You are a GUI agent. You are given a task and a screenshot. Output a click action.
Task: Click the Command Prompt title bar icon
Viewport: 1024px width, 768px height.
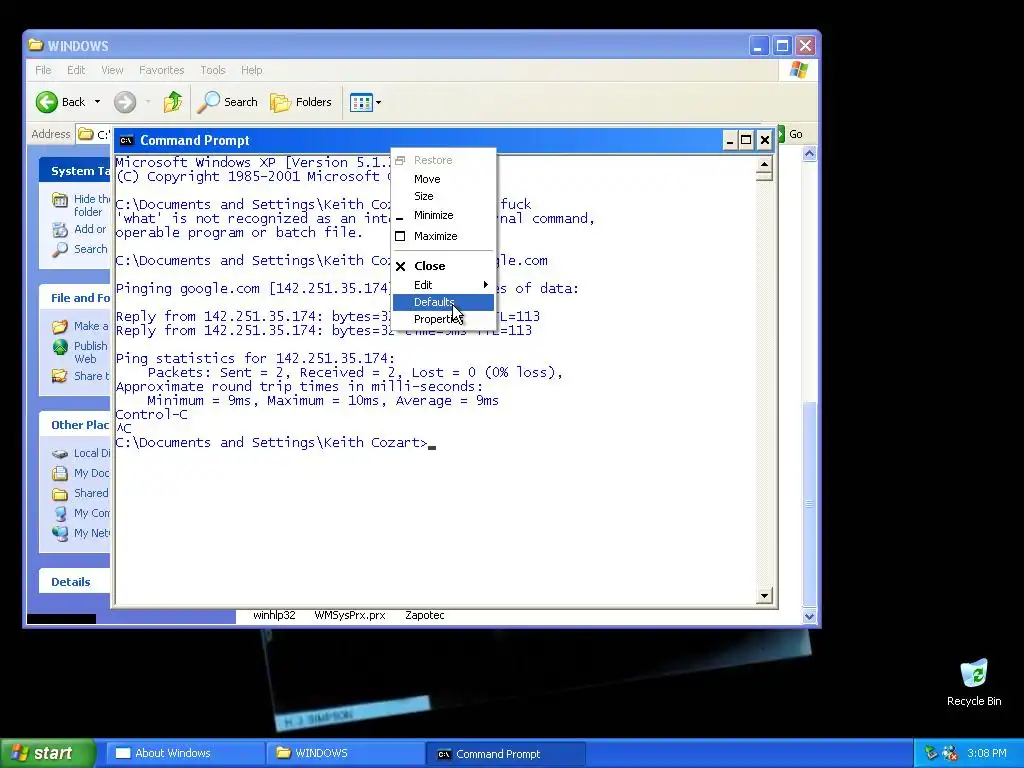127,140
